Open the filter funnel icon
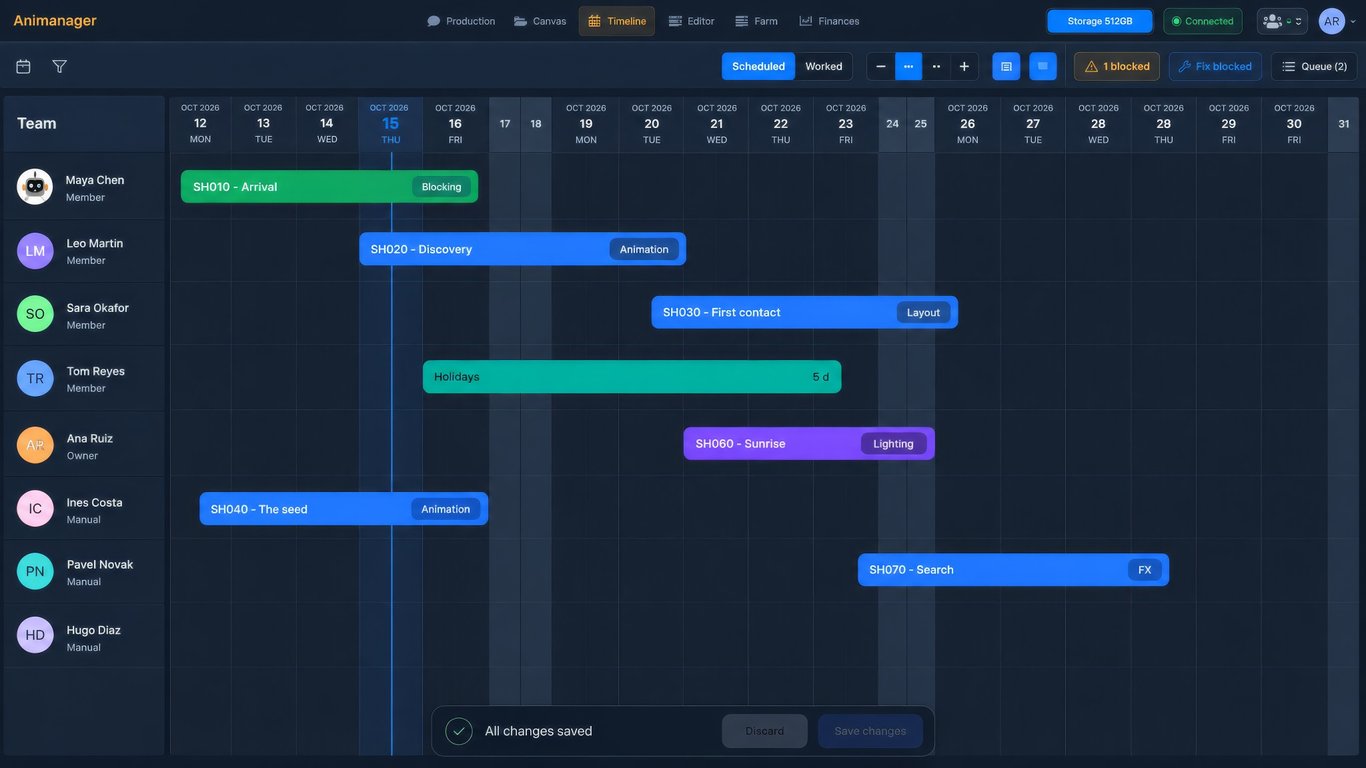 (60, 66)
